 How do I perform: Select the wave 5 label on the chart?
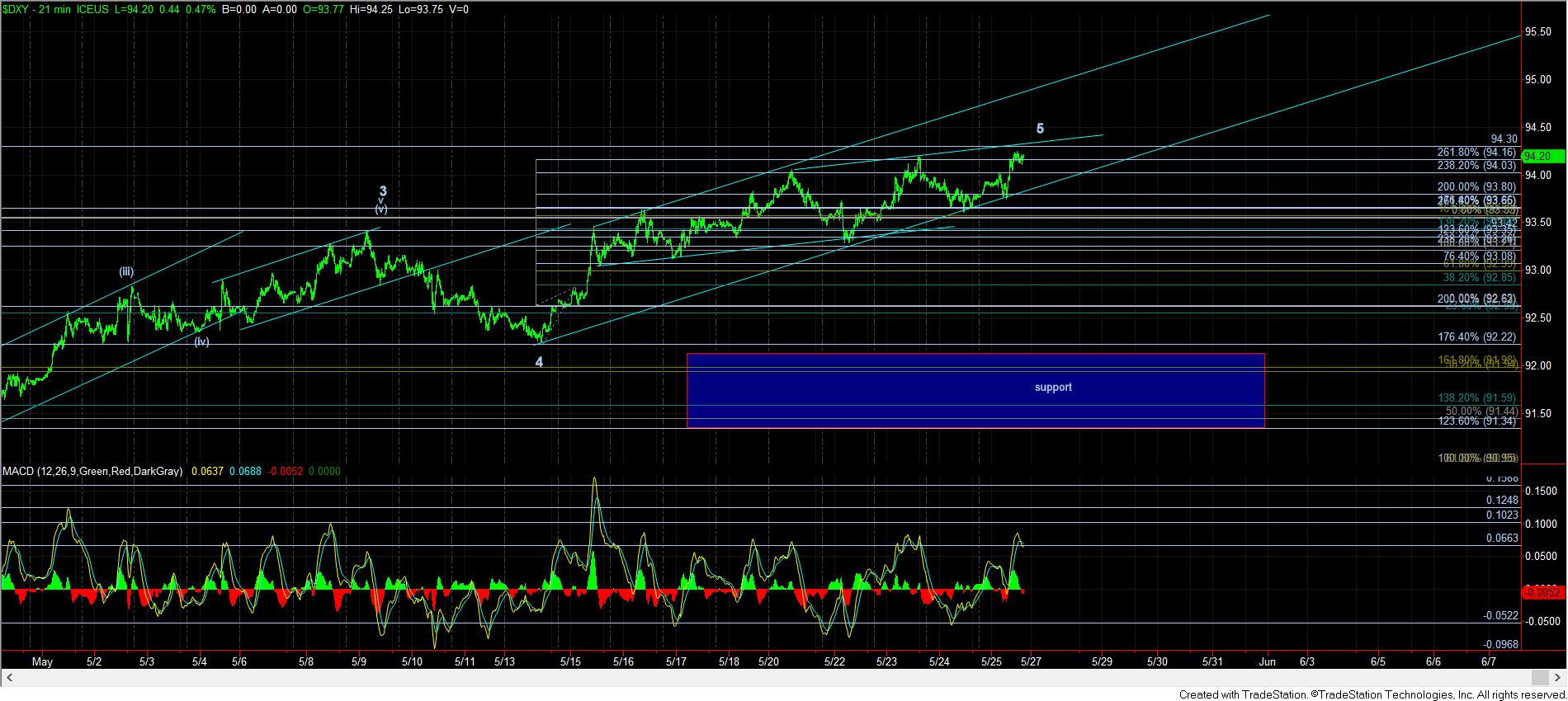(x=1040, y=129)
